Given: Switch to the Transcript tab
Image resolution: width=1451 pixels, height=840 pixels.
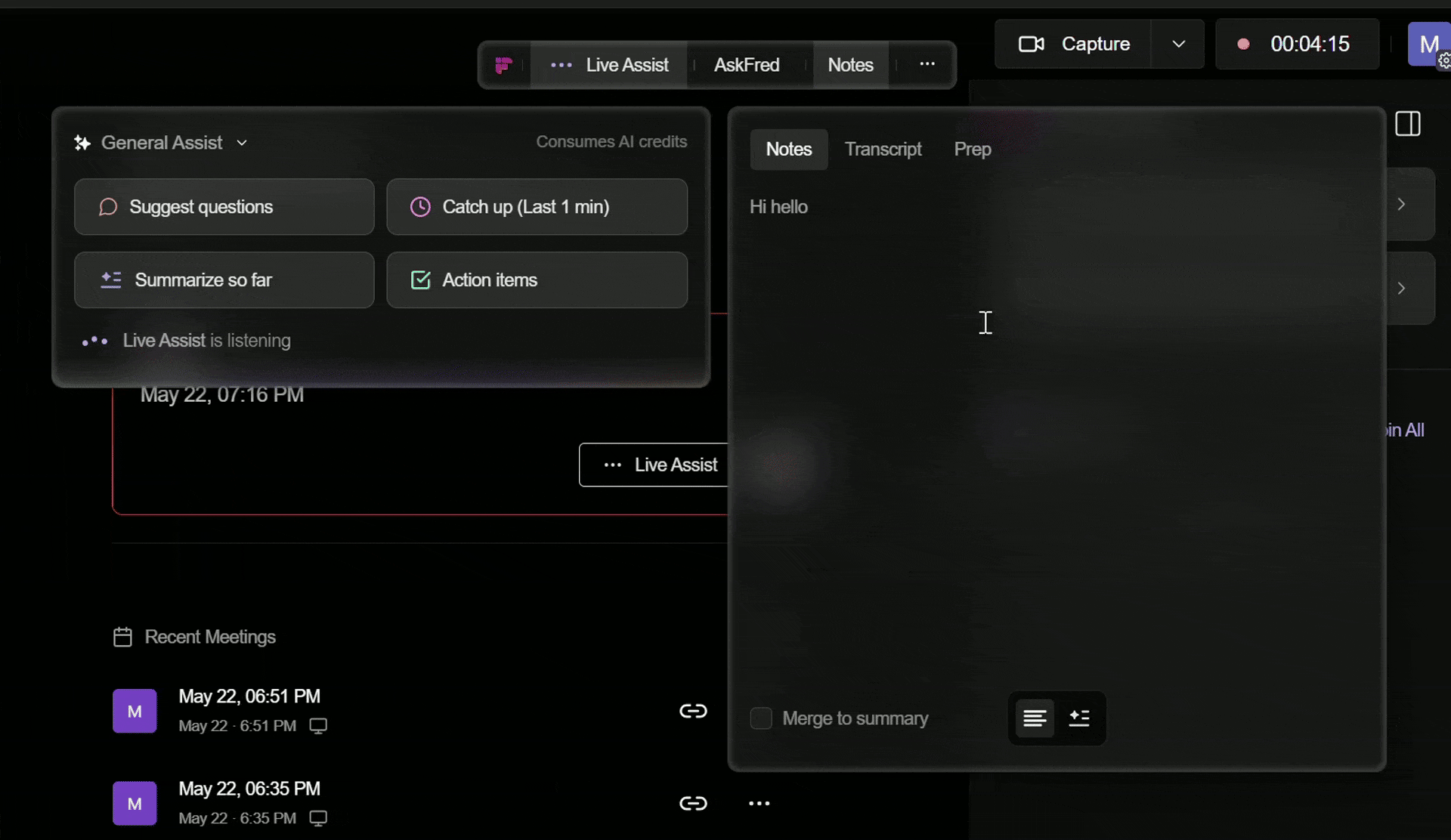Looking at the screenshot, I should pos(883,150).
